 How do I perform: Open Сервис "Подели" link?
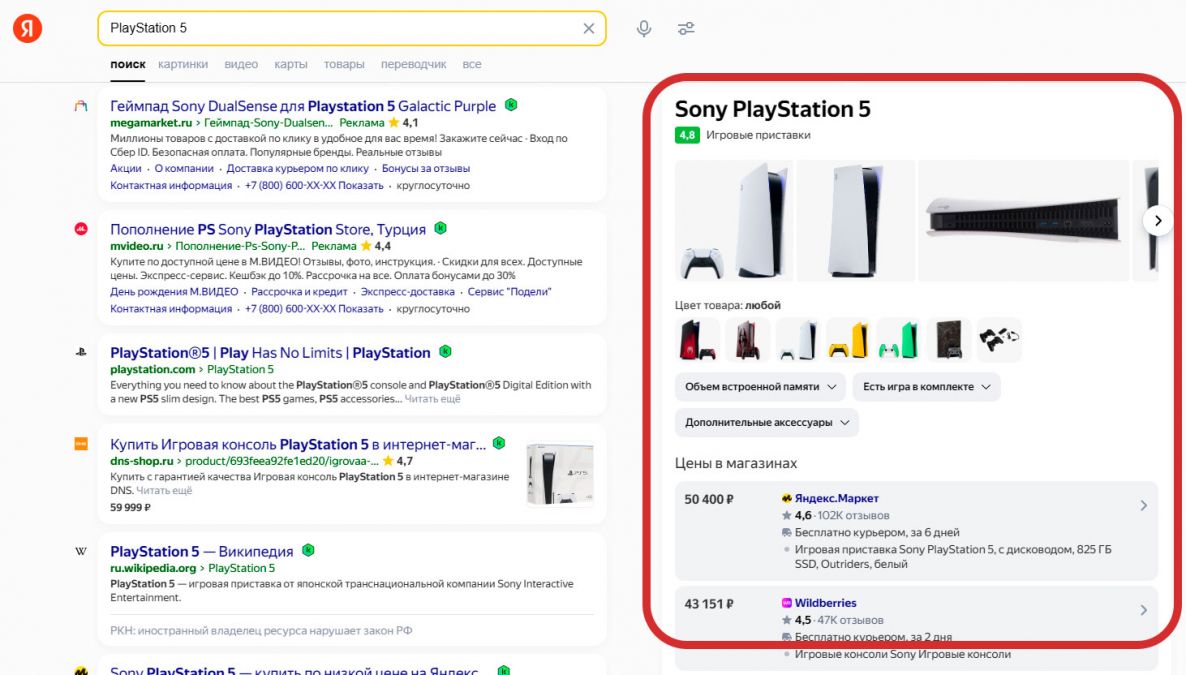click(509, 291)
